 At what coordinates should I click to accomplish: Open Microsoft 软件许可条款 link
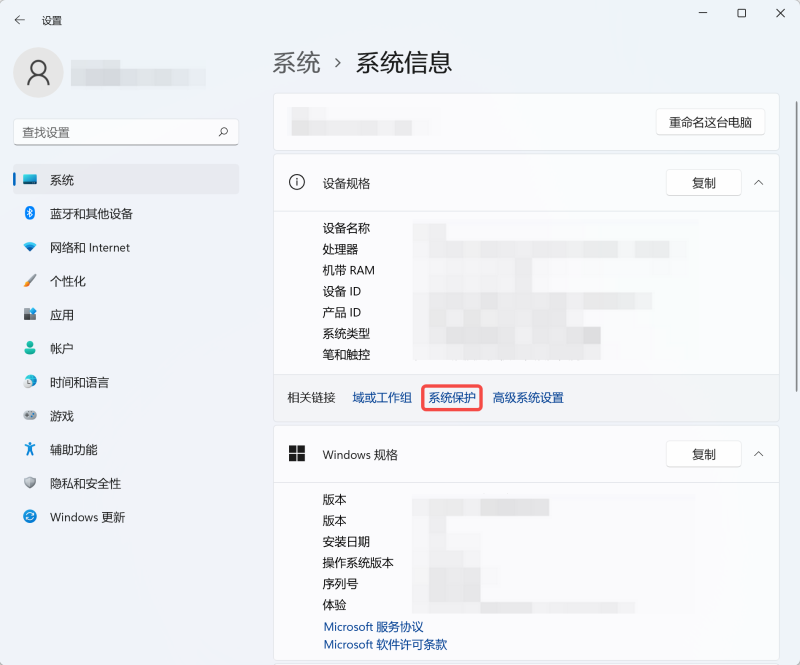click(385, 645)
